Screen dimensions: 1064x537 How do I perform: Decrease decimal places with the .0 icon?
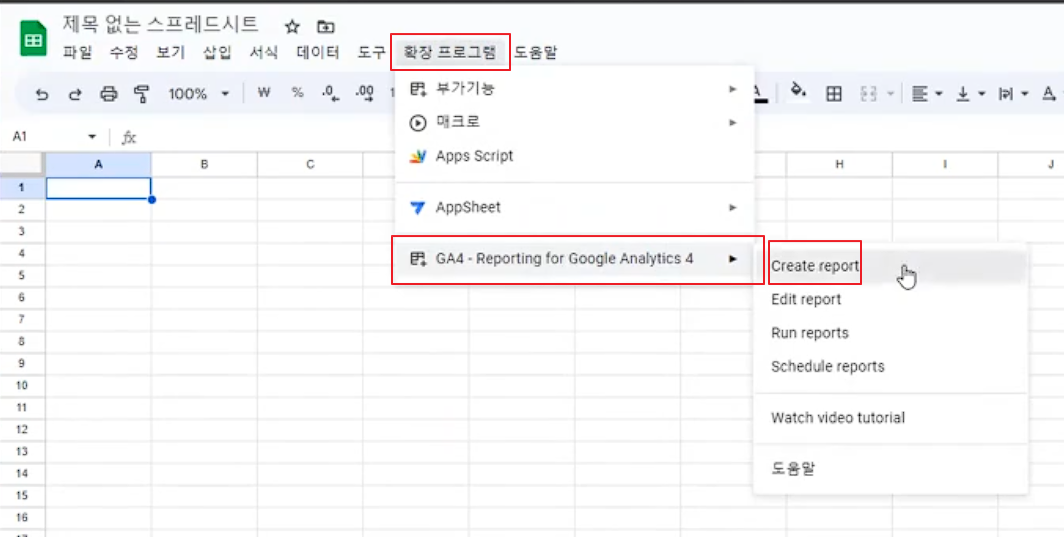[x=330, y=94]
